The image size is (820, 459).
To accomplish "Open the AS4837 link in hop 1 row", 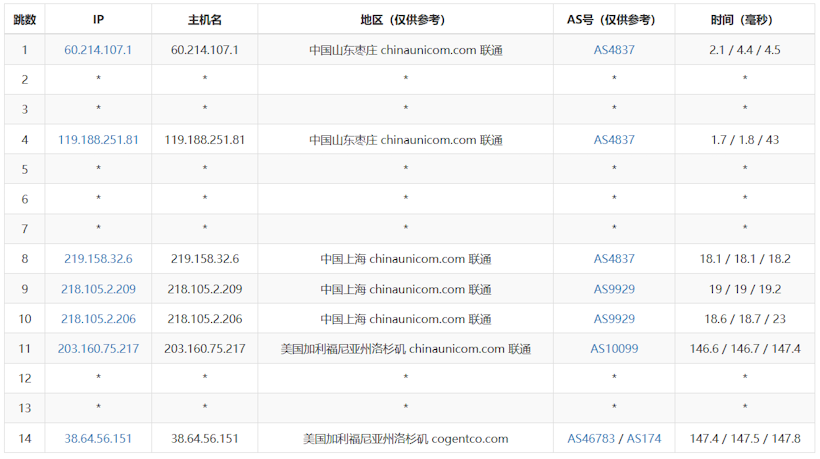I will 614,49.
